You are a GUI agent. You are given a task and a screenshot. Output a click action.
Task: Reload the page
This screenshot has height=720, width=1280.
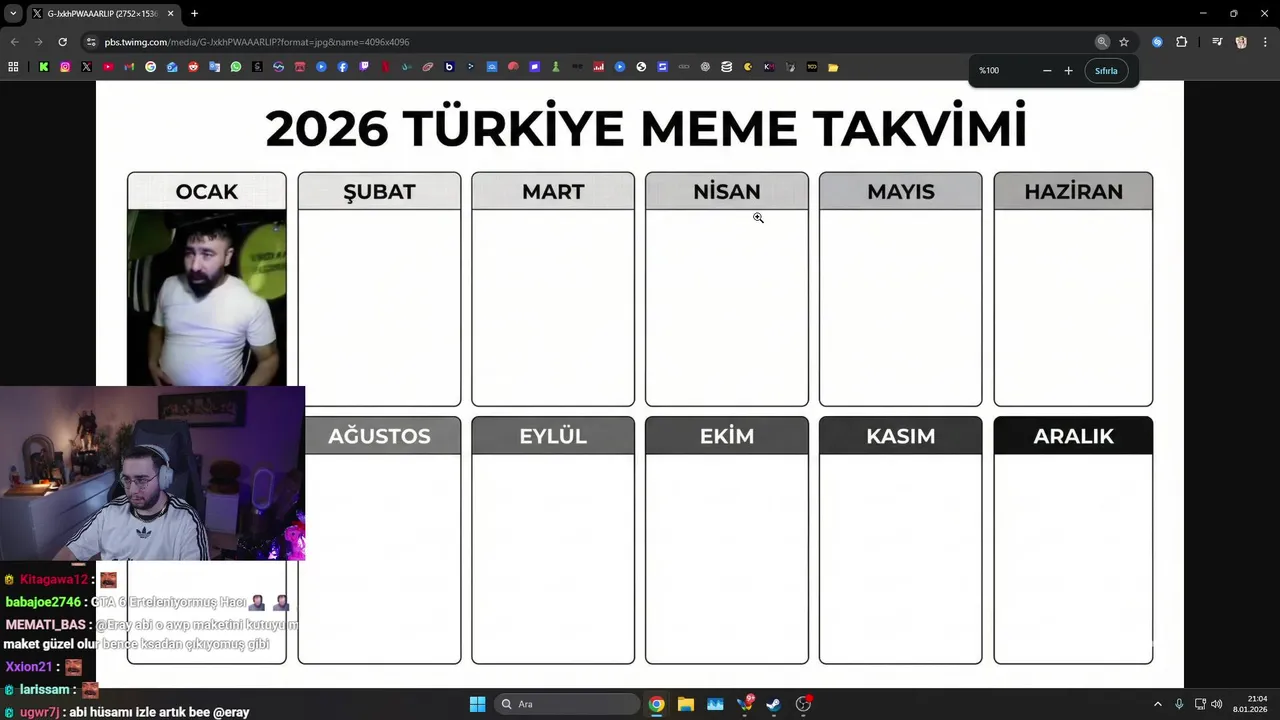click(x=62, y=42)
